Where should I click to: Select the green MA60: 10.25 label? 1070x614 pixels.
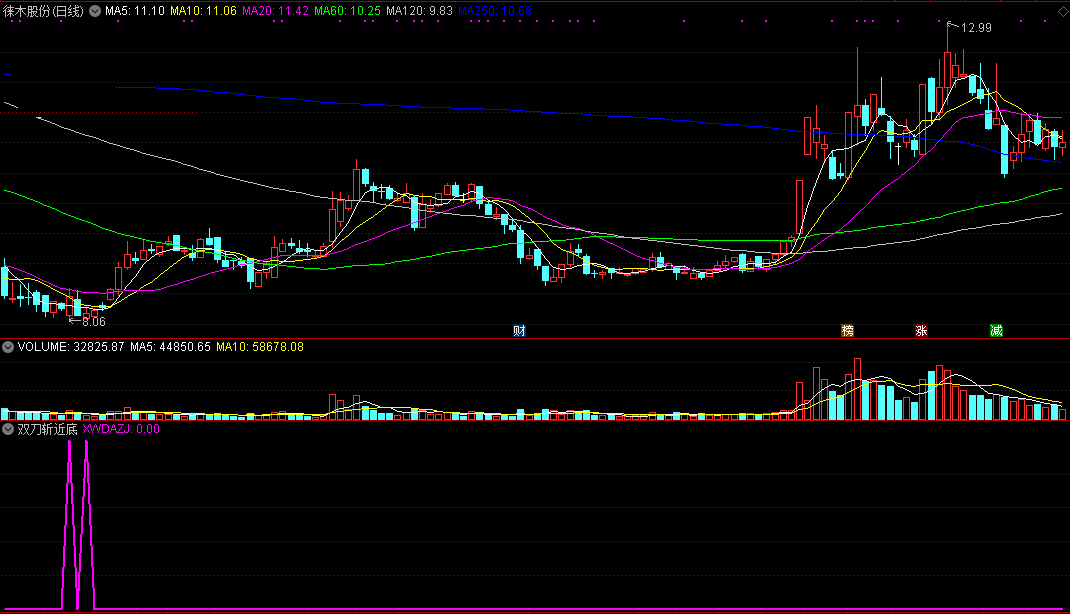(x=347, y=11)
